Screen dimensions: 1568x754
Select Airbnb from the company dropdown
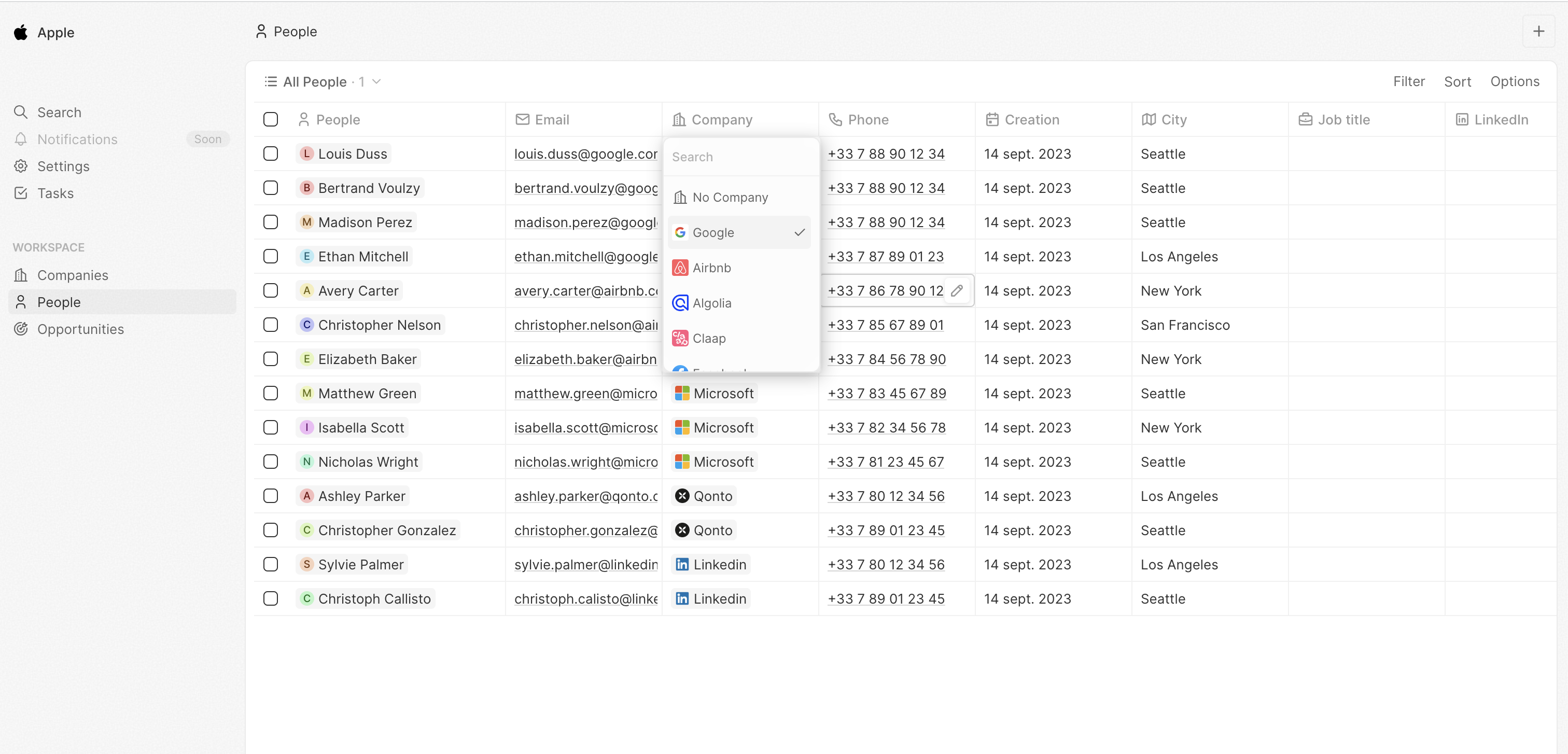[x=712, y=268]
